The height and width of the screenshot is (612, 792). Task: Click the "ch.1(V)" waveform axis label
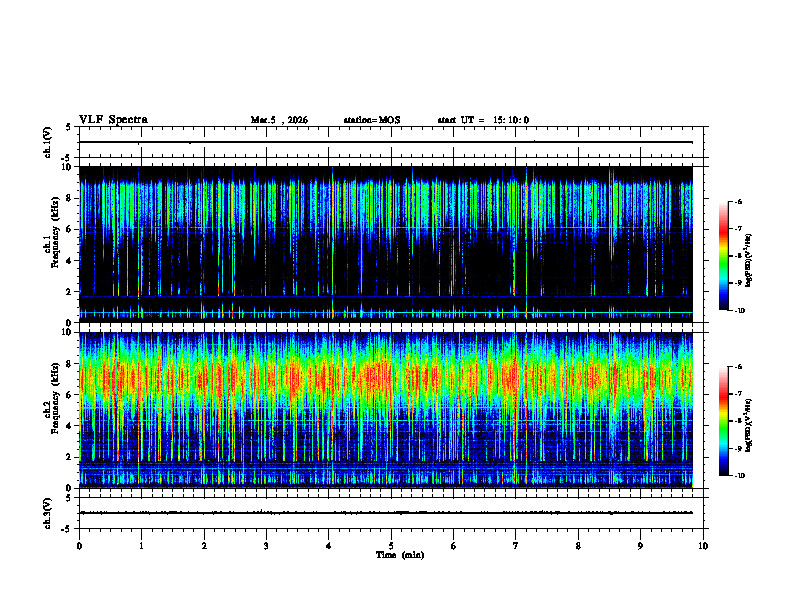48,142
